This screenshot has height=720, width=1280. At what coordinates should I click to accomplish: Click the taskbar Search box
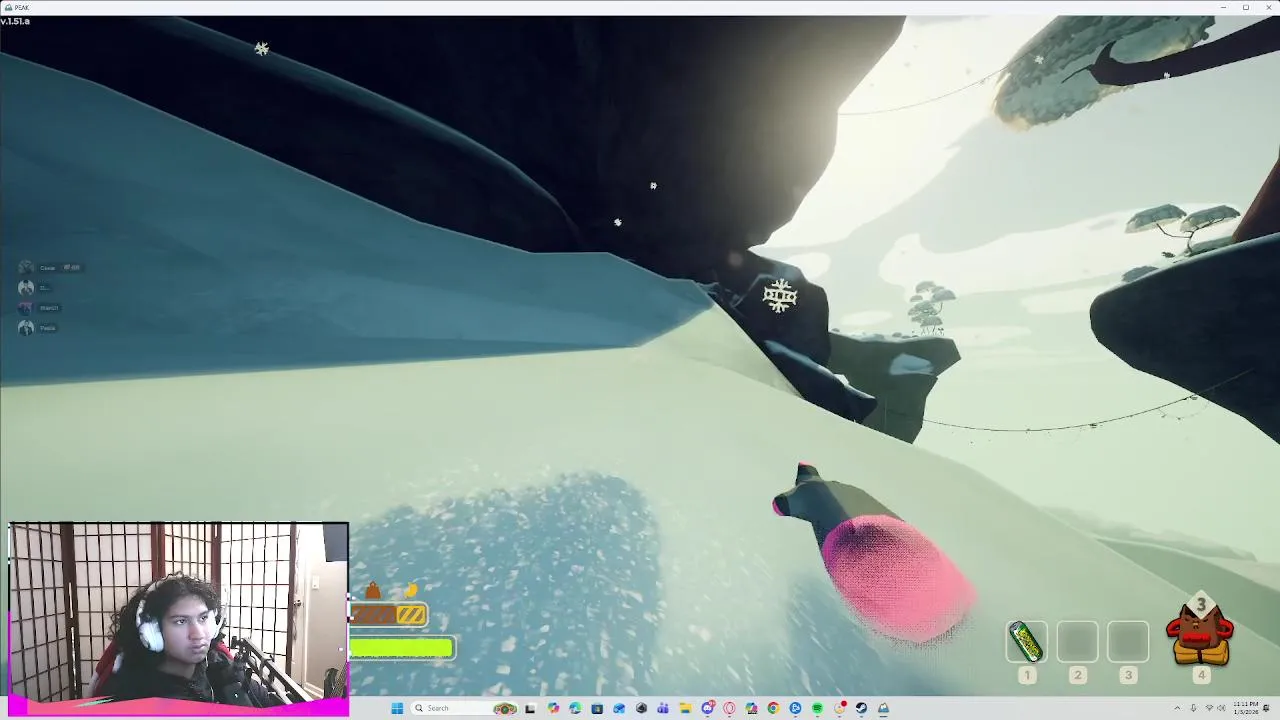point(463,708)
